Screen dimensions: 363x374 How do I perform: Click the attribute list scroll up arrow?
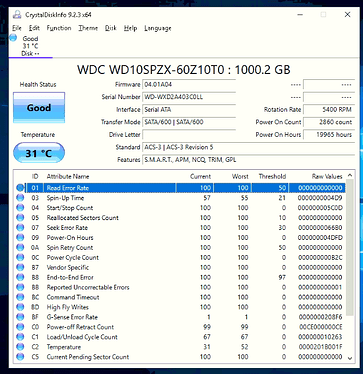[x=350, y=175]
